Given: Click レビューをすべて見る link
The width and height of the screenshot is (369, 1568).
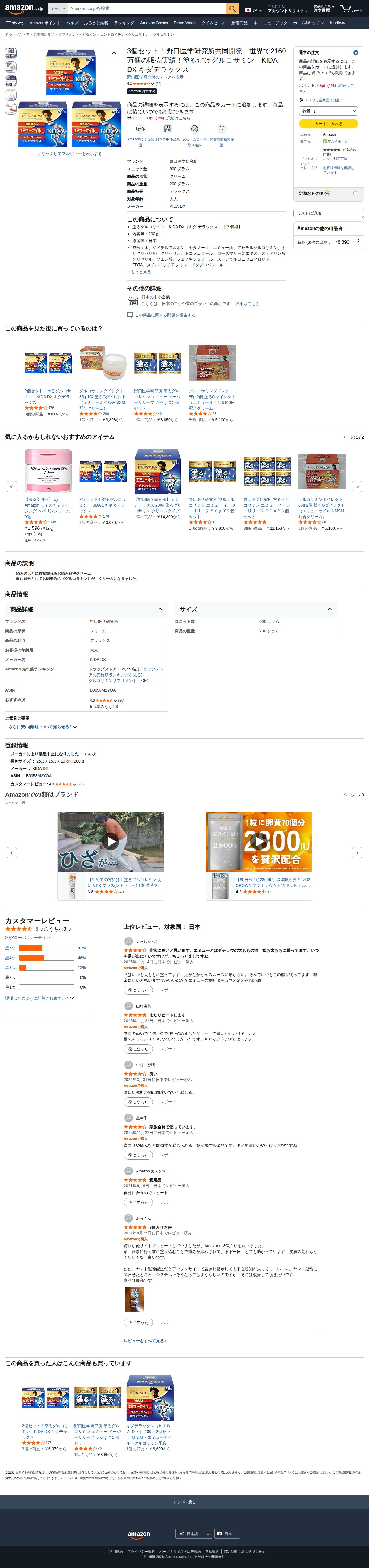Looking at the screenshot, I should 145,1340.
